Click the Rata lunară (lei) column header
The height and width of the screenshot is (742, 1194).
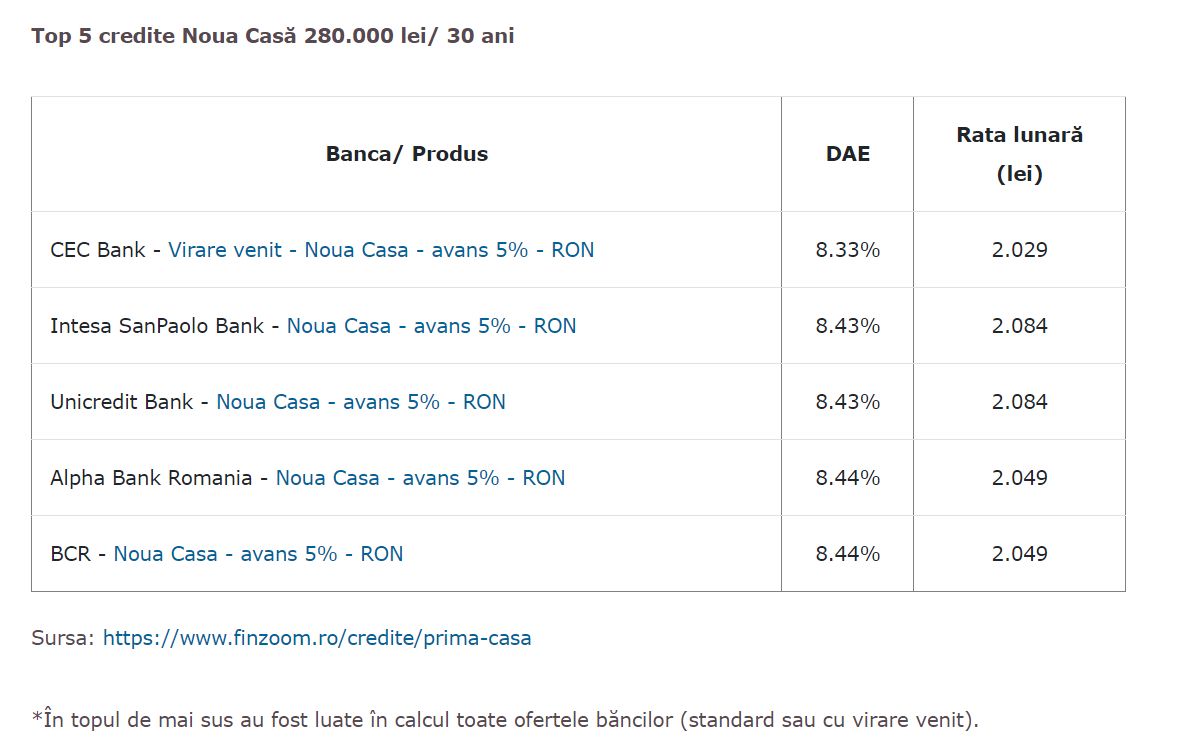[x=1020, y=154]
